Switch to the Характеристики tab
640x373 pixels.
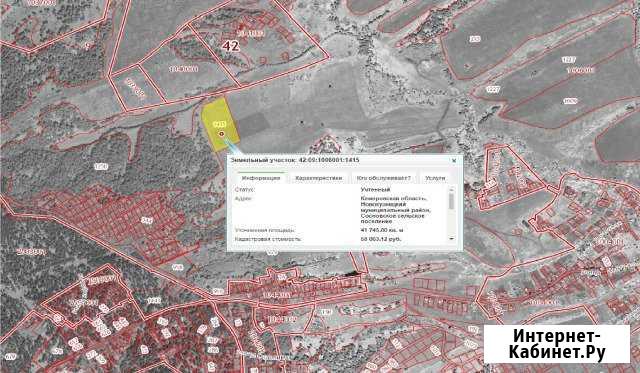[318, 178]
